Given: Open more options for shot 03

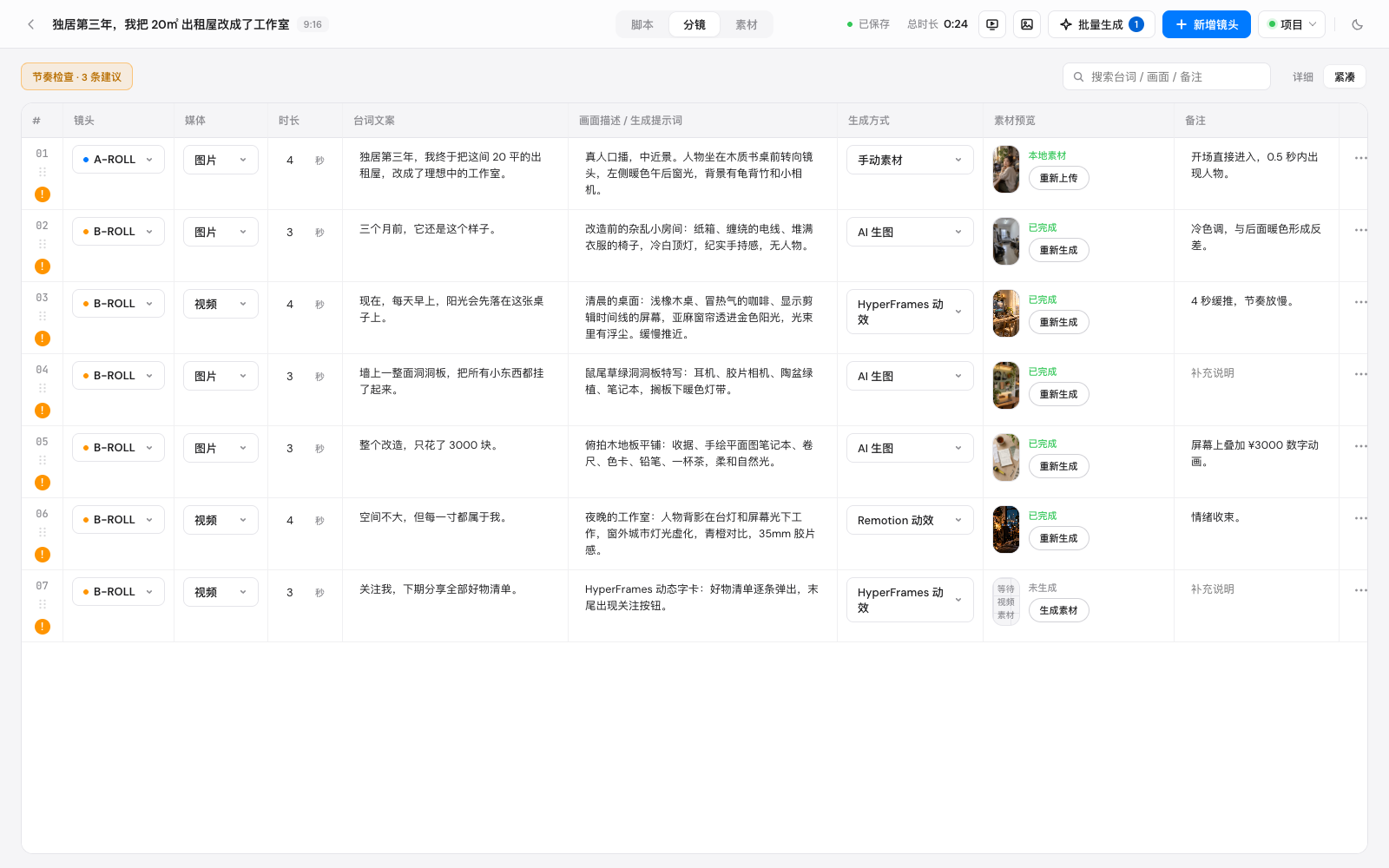Looking at the screenshot, I should click(x=1360, y=302).
